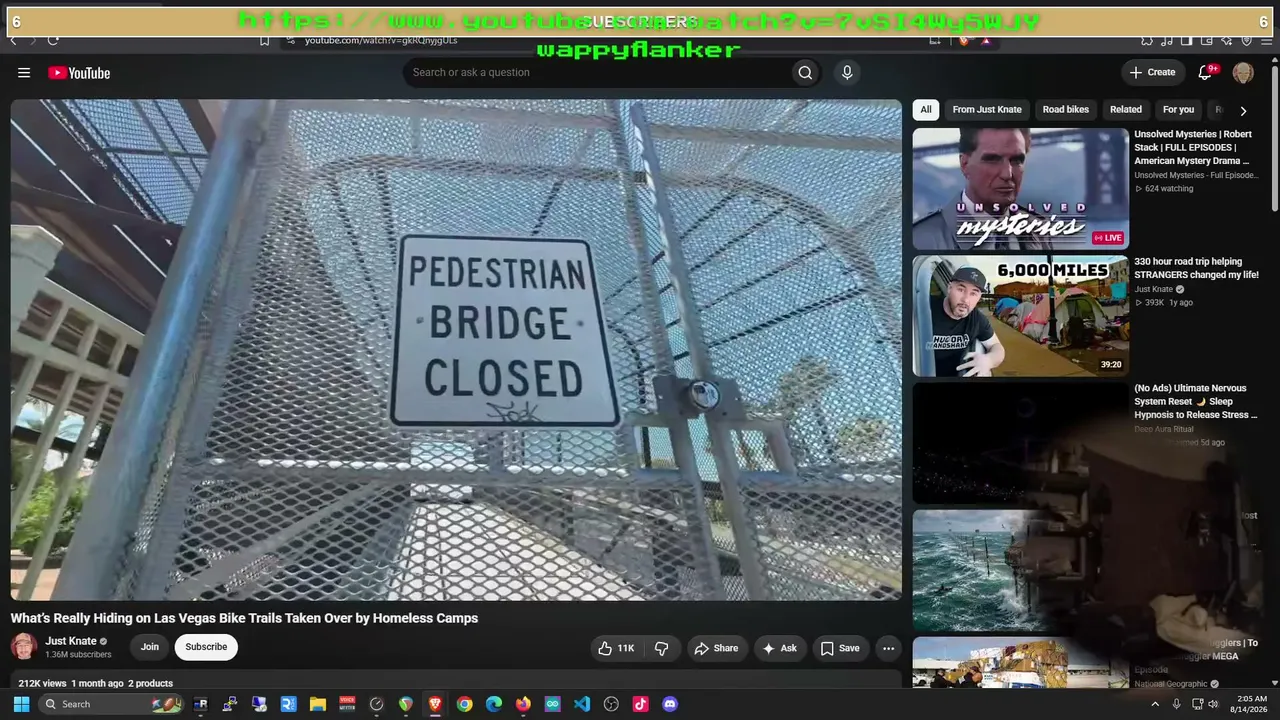The width and height of the screenshot is (1280, 720).
Task: Open Windows Start menu
Action: (21, 704)
